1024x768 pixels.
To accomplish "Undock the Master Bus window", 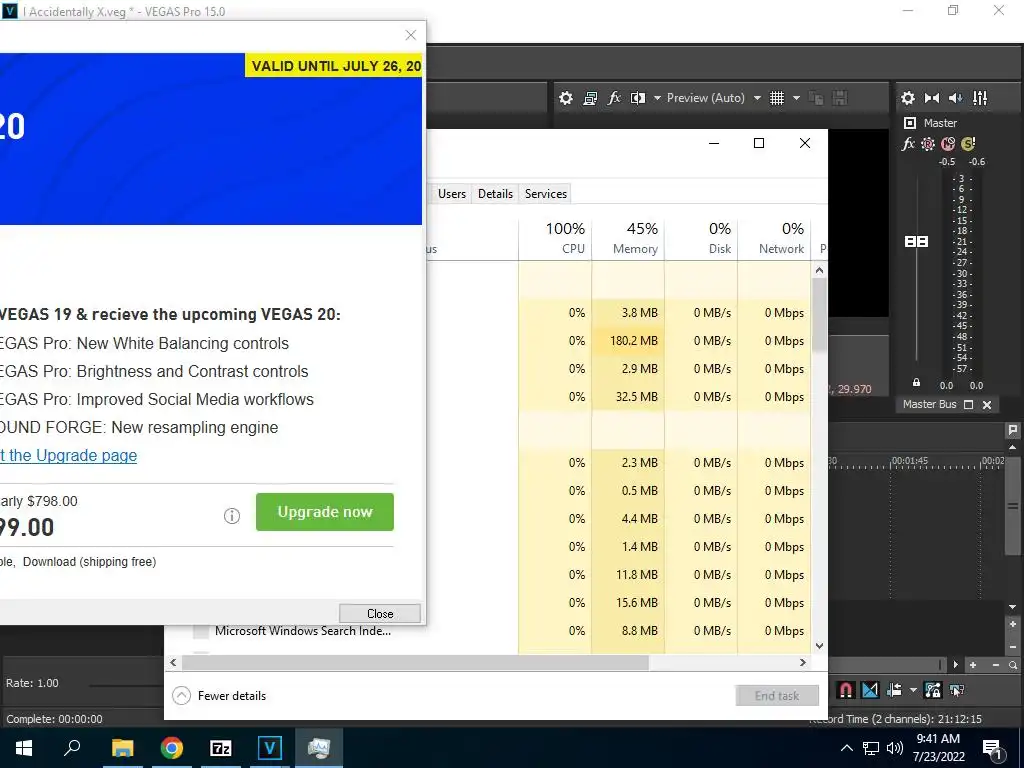I will click(x=969, y=404).
